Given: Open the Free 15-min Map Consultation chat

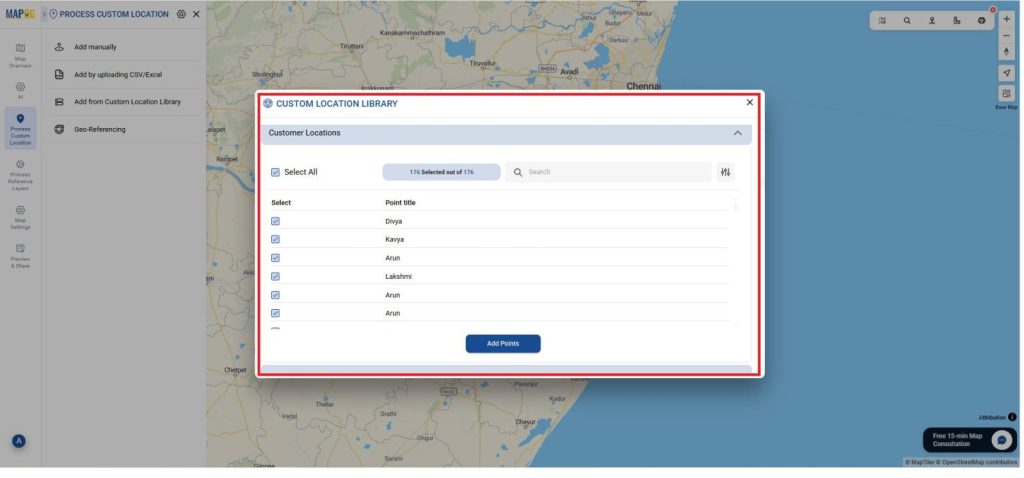Looking at the screenshot, I should pyautogui.click(x=970, y=440).
